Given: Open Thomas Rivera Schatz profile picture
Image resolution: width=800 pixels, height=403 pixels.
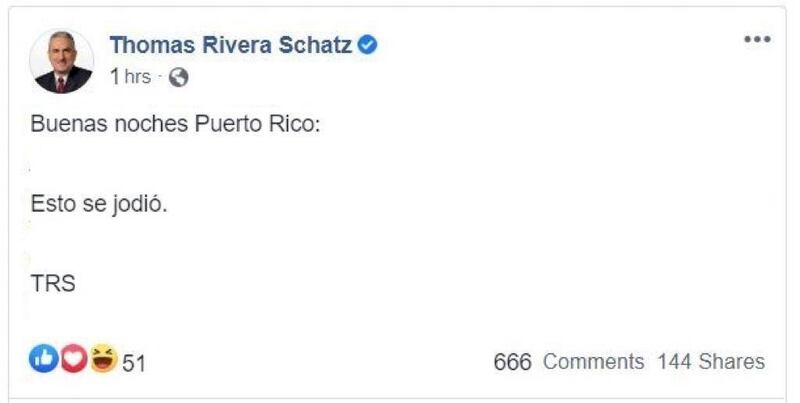Looking at the screenshot, I should pyautogui.click(x=62, y=61).
